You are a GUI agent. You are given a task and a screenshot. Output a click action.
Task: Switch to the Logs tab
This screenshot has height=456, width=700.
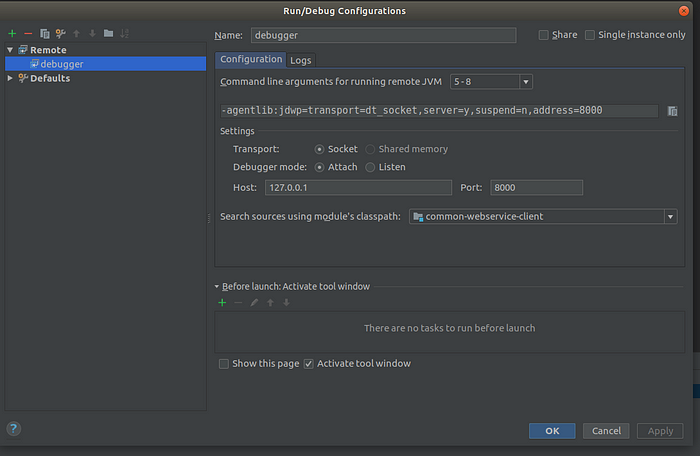click(x=301, y=60)
